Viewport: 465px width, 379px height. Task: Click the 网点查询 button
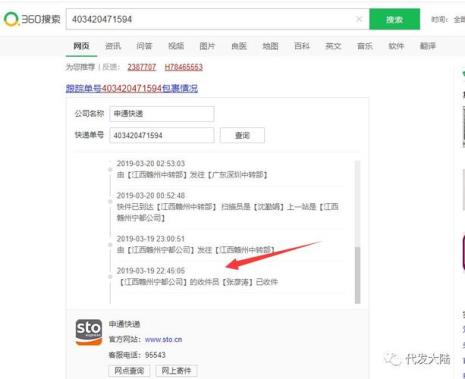(x=129, y=371)
